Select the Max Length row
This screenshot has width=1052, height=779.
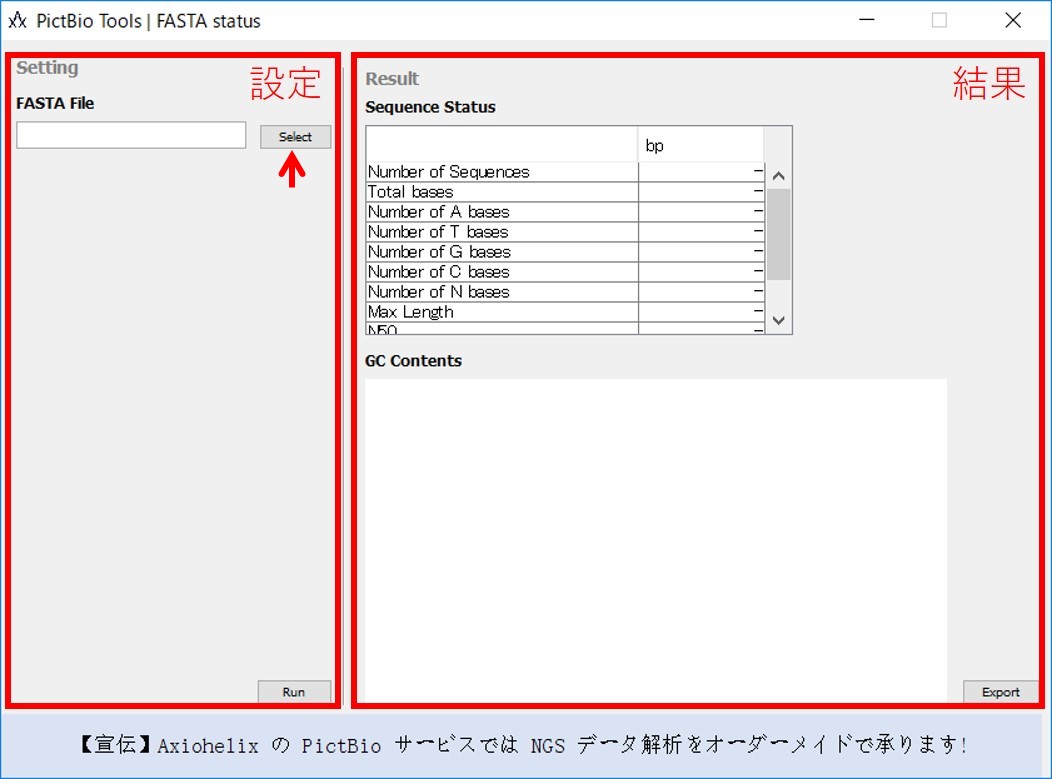coord(501,312)
